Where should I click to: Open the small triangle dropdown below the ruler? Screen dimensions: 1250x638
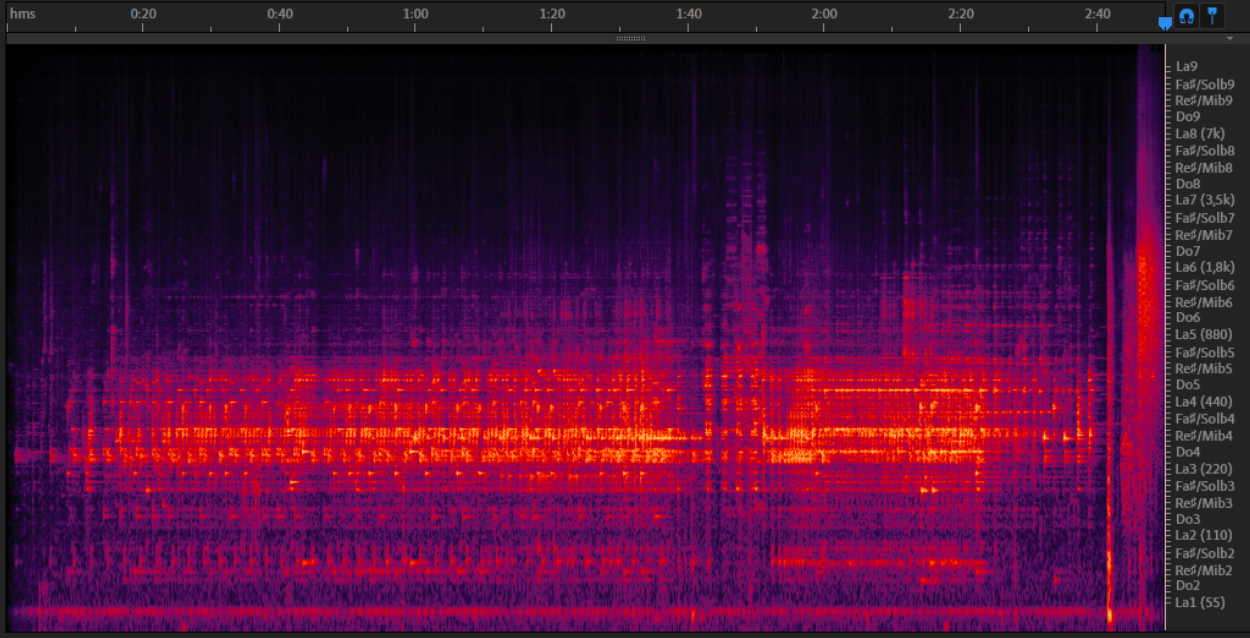coord(1230,38)
